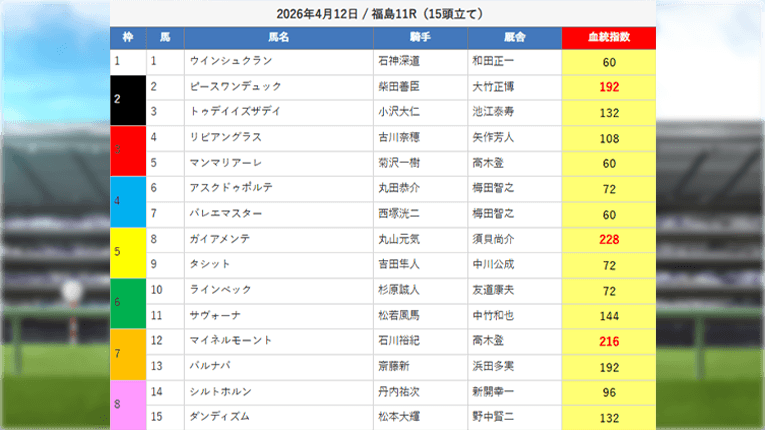Screen dimensions: 765x430
Task: Click jockey 柴田善臣
Action: [x=399, y=86]
